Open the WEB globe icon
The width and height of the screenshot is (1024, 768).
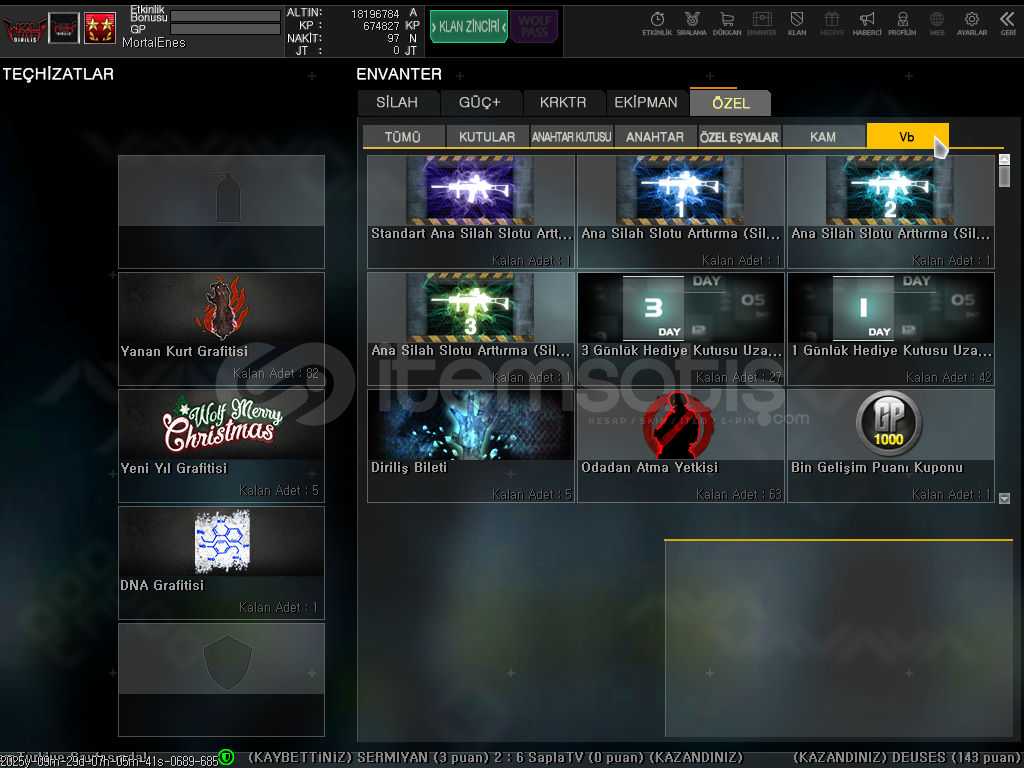(936, 24)
